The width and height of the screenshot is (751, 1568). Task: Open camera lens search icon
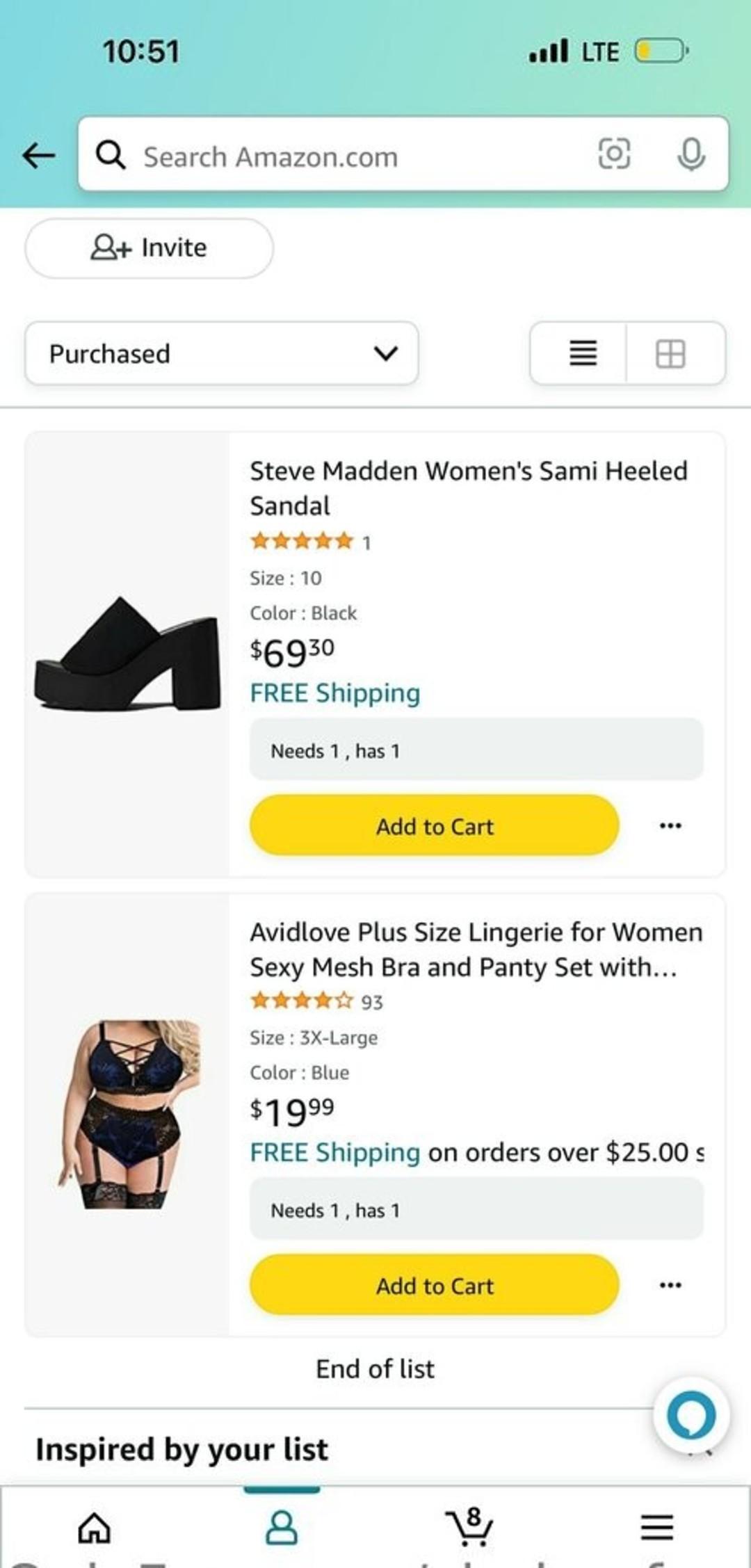click(614, 154)
